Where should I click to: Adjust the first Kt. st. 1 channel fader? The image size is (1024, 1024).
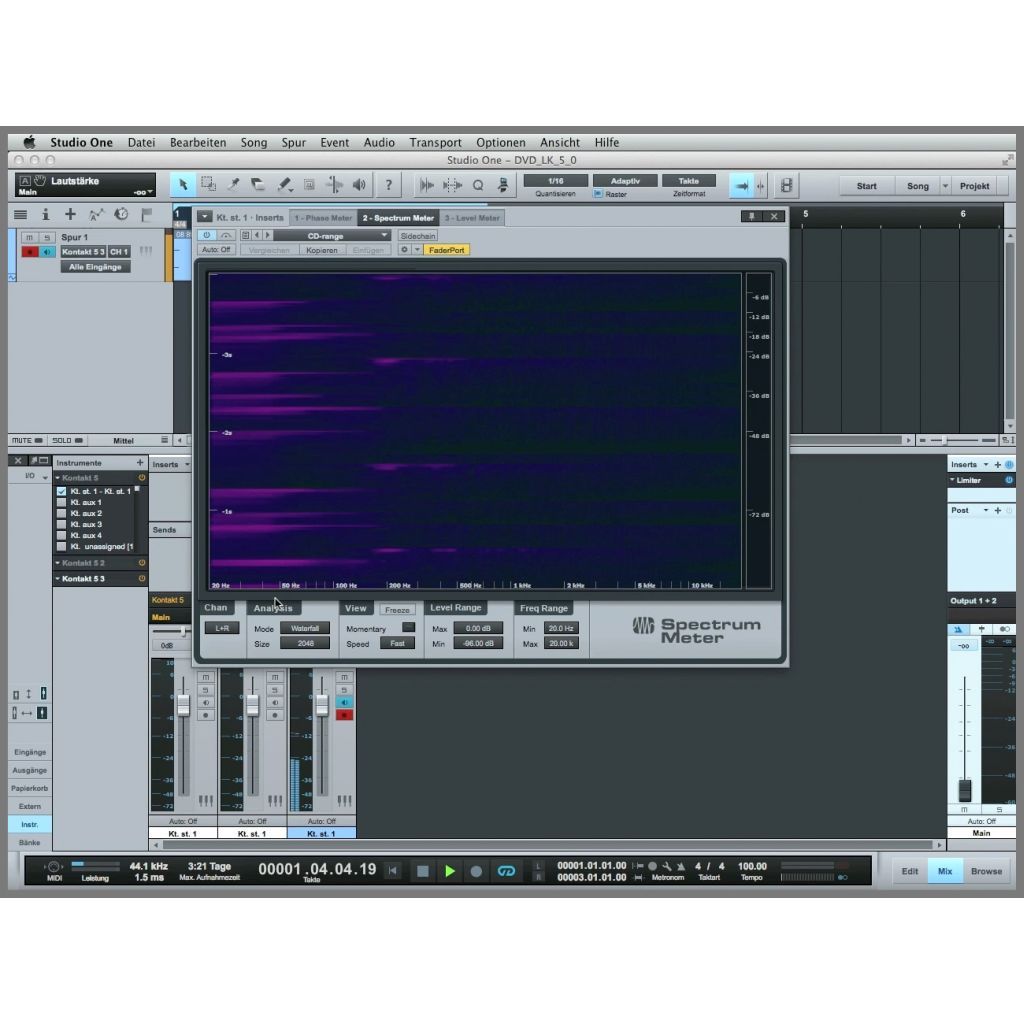pyautogui.click(x=184, y=705)
